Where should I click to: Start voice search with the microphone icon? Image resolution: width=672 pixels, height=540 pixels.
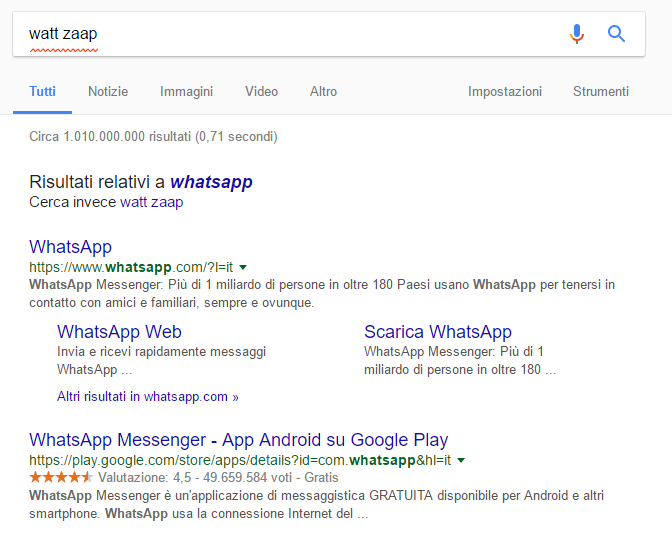tap(577, 34)
